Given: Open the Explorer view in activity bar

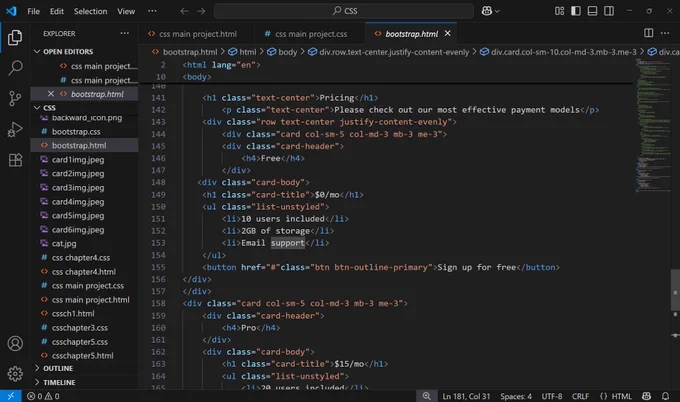Looking at the screenshot, I should tap(15, 38).
